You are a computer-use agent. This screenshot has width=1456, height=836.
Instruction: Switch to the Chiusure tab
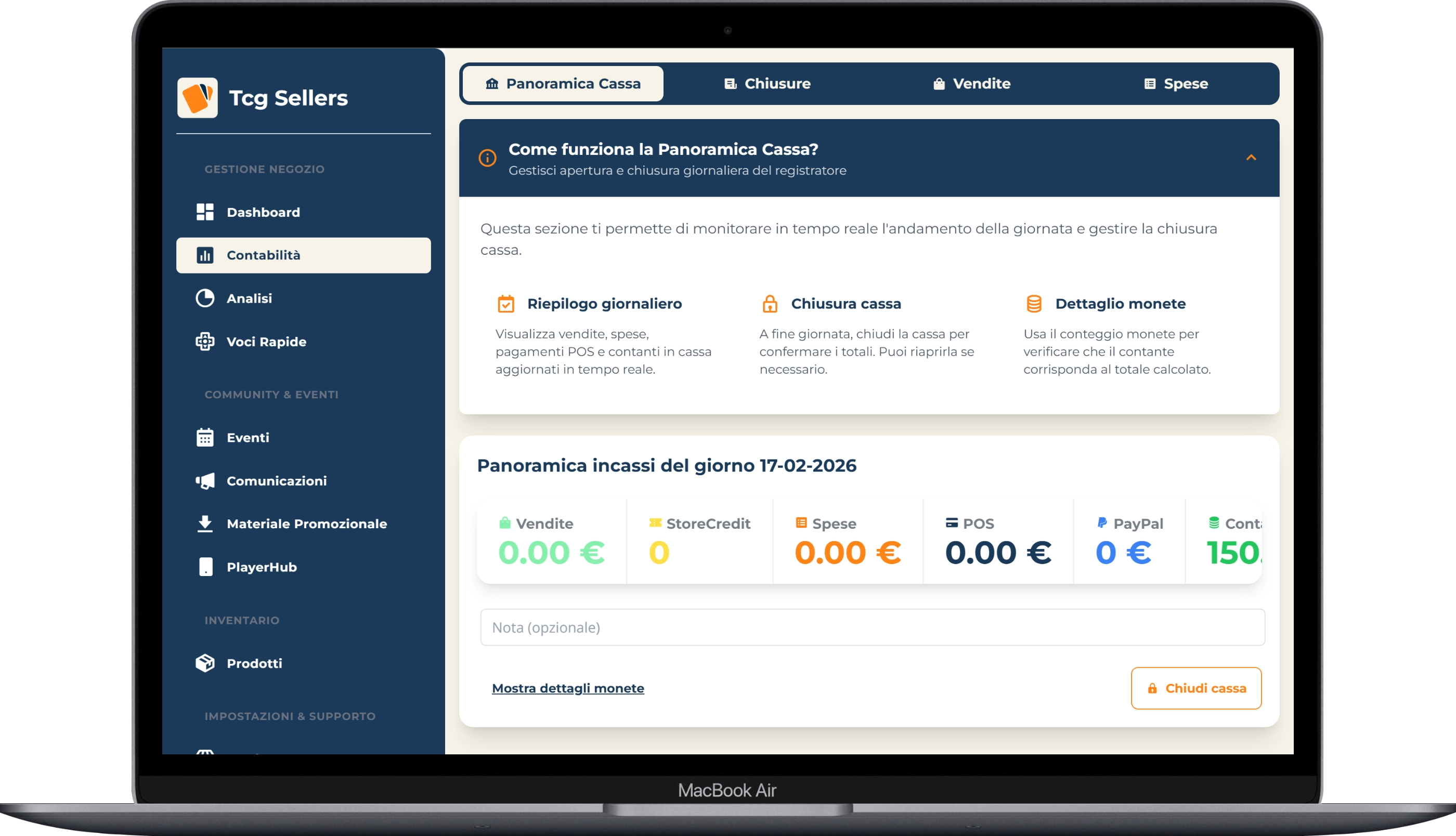(768, 83)
